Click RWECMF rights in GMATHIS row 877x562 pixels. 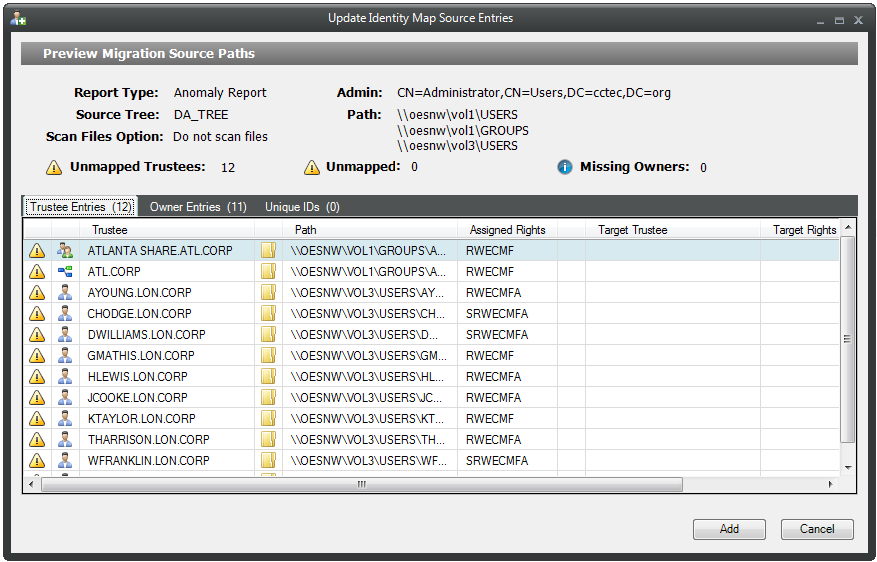click(x=489, y=356)
